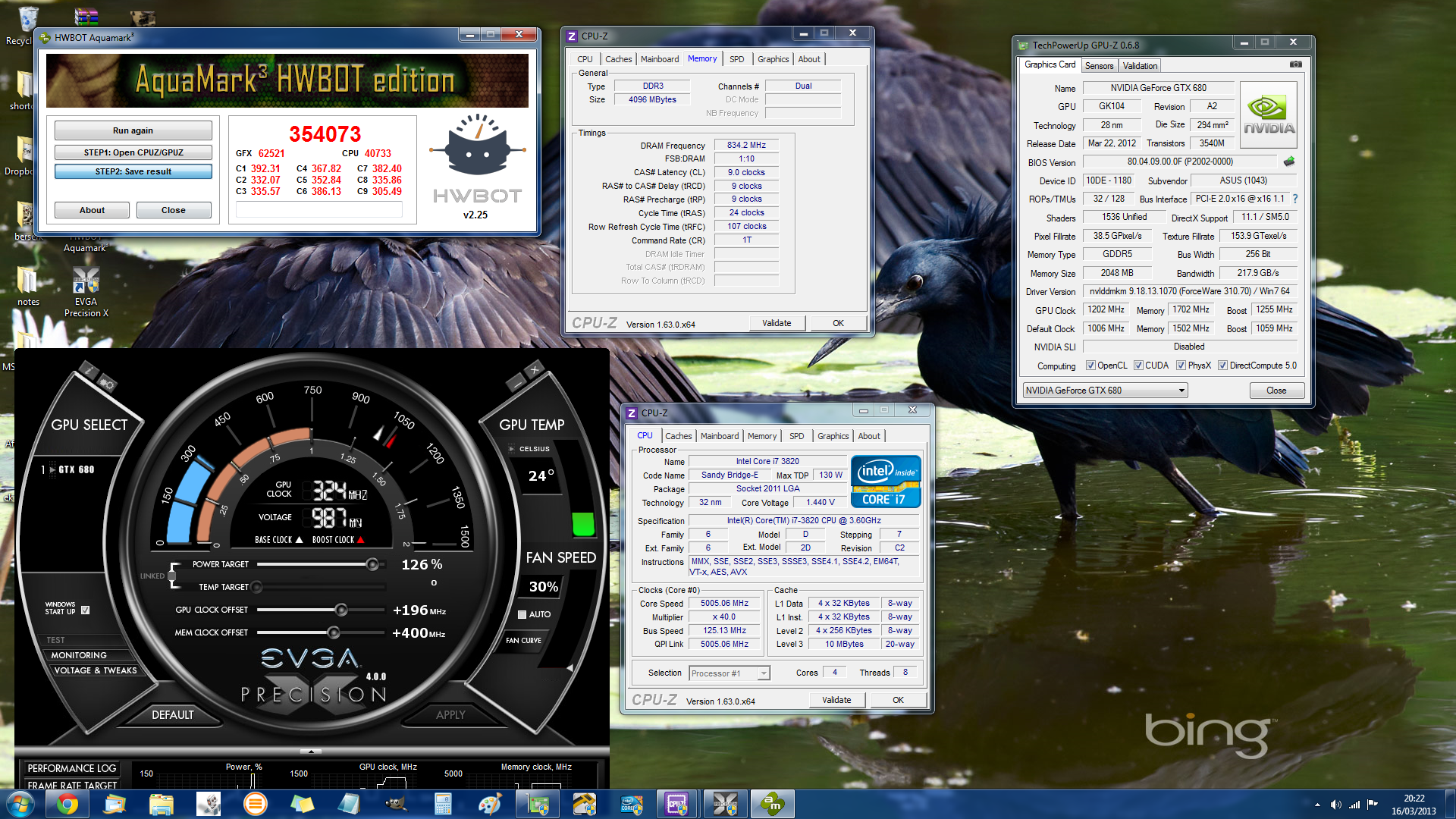Adjust MEM CLOCK OFFSET slider handle
The height and width of the screenshot is (819, 1456).
333,632
